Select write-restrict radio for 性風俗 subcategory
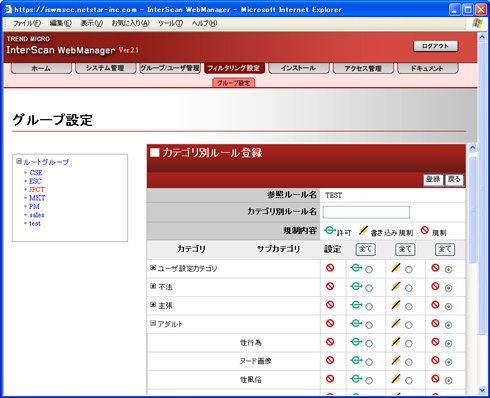Screen dimensions: 490x398 click(x=409, y=381)
